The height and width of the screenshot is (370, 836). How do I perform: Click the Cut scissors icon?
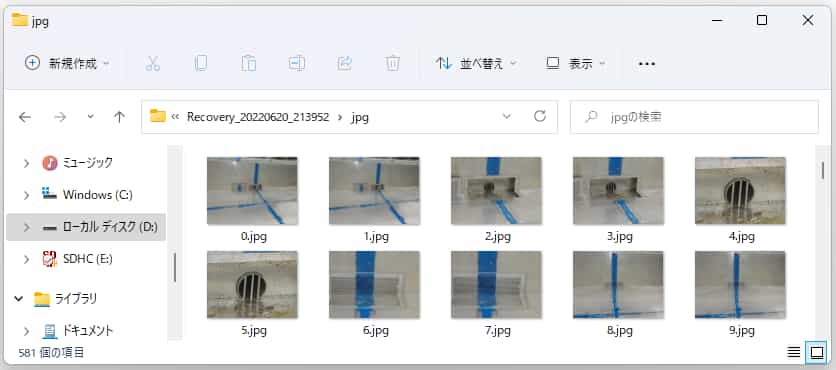coord(152,63)
